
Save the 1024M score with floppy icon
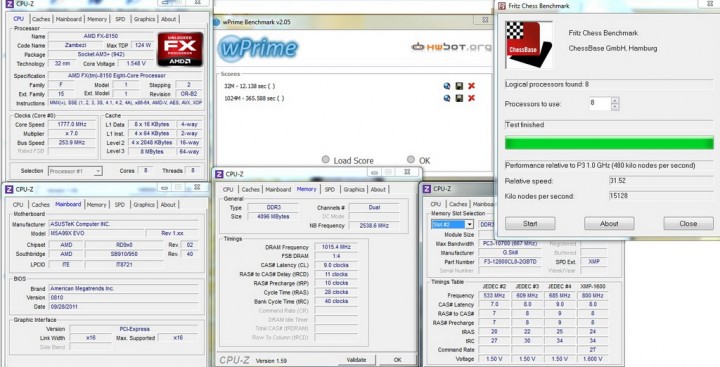pyautogui.click(x=459, y=98)
